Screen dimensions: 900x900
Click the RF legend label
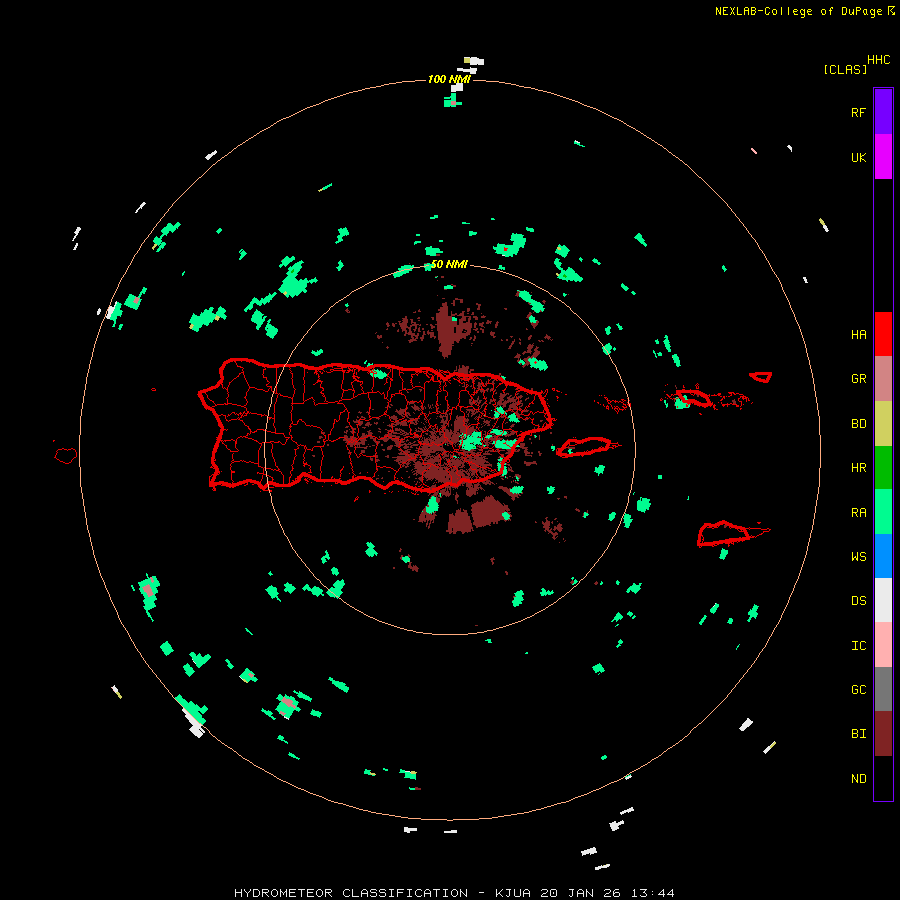[858, 112]
